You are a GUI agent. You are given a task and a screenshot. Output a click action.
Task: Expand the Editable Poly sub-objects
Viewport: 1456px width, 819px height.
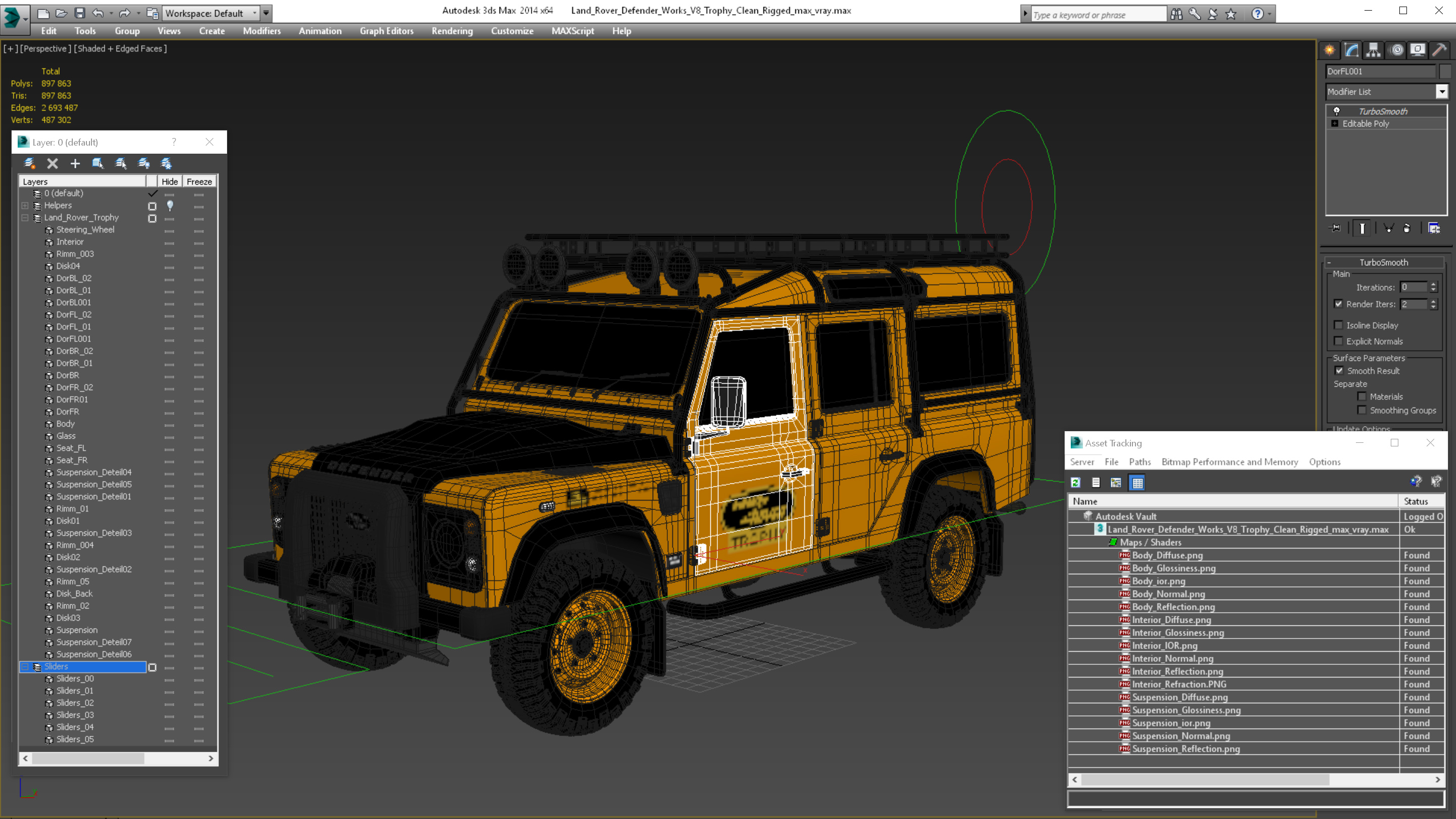coord(1335,123)
